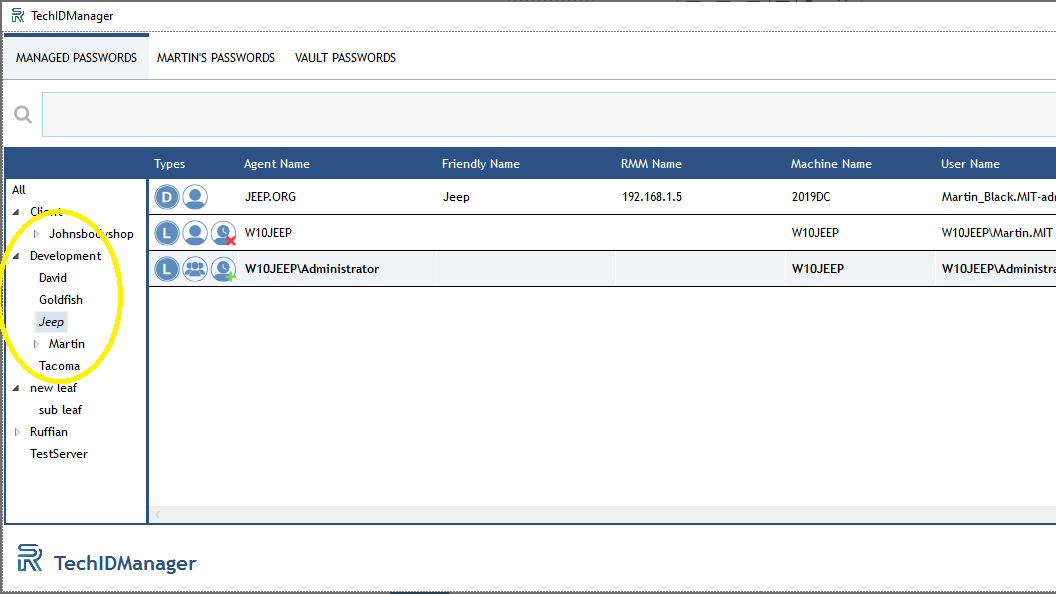Click the domain 'D' icon in JEEP.ORG row
Viewport: 1056px width, 594px height.
pyautogui.click(x=167, y=197)
